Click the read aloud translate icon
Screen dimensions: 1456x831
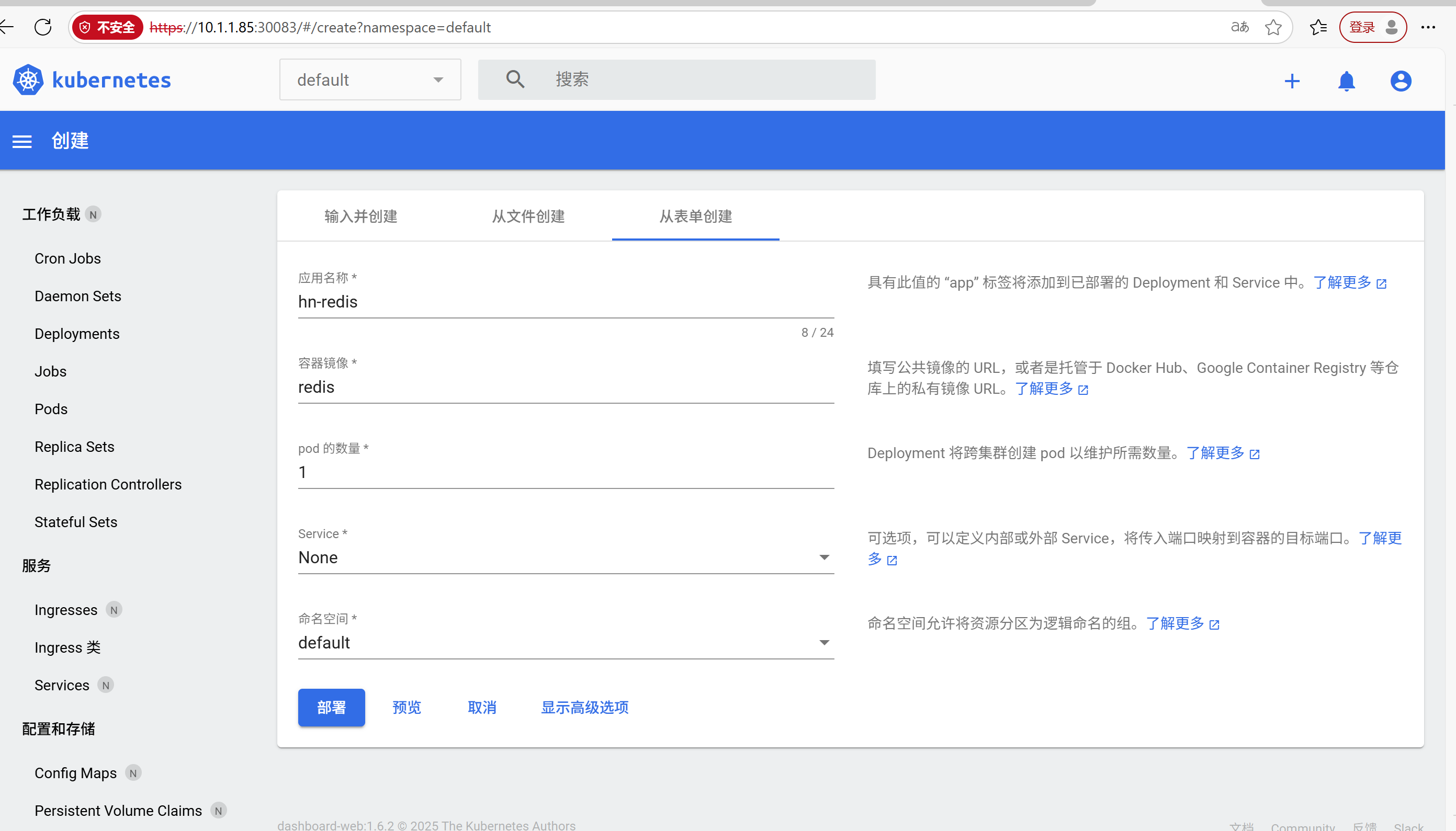1239,27
